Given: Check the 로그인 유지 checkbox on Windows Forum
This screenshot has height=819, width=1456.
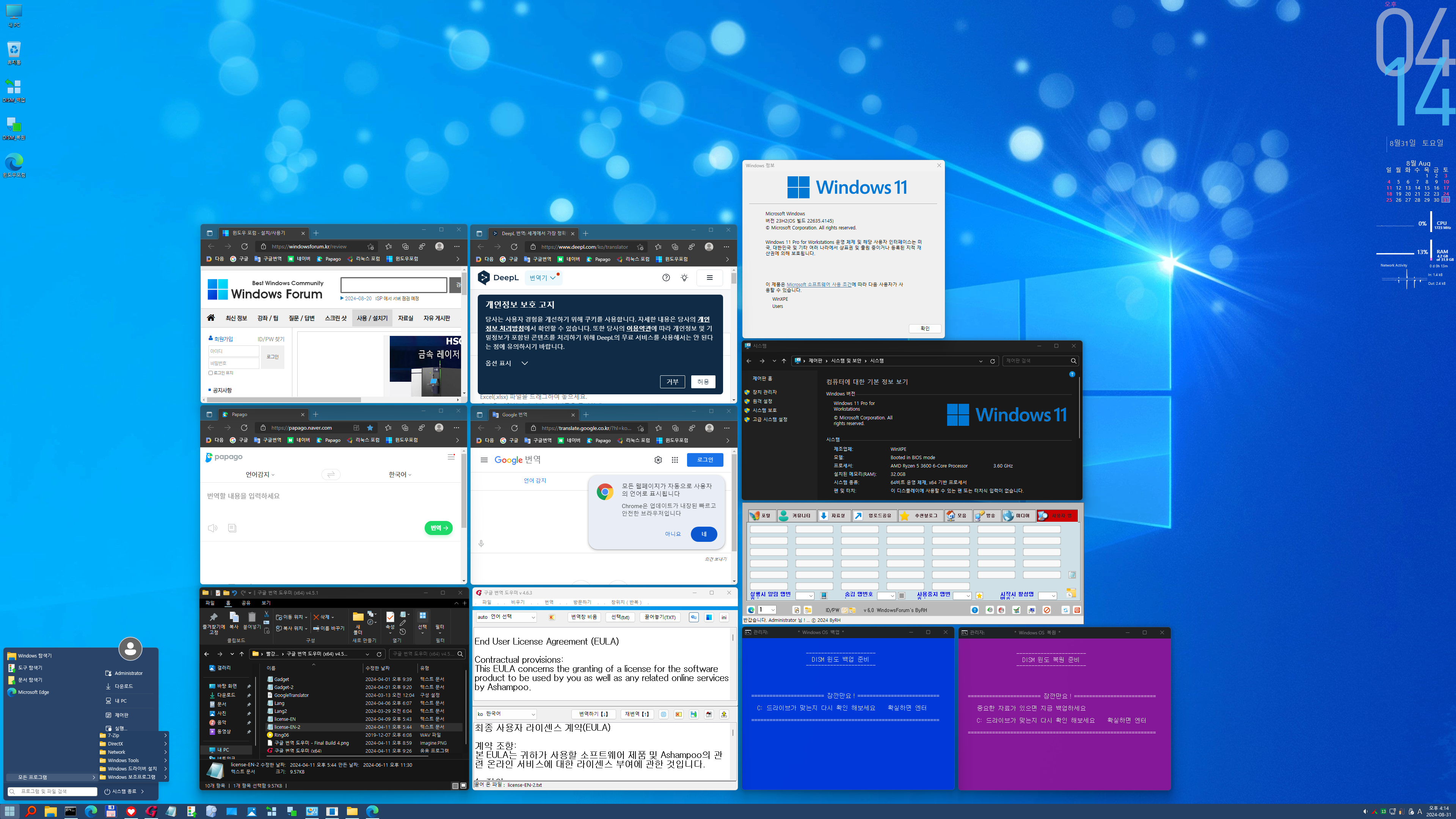Looking at the screenshot, I should [x=211, y=373].
